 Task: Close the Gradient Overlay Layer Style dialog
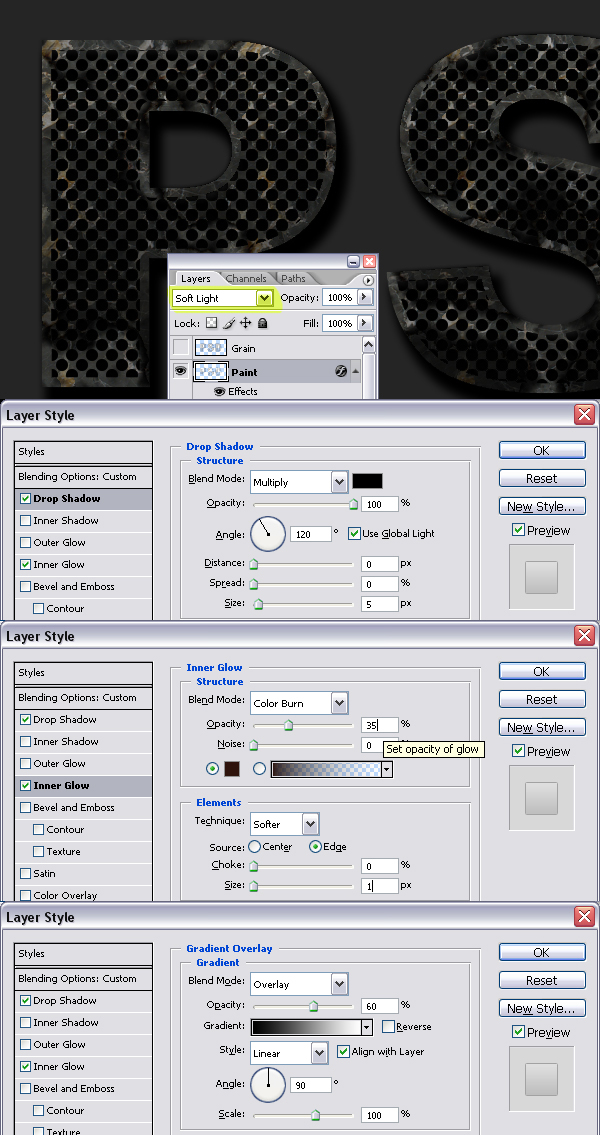tap(584, 916)
